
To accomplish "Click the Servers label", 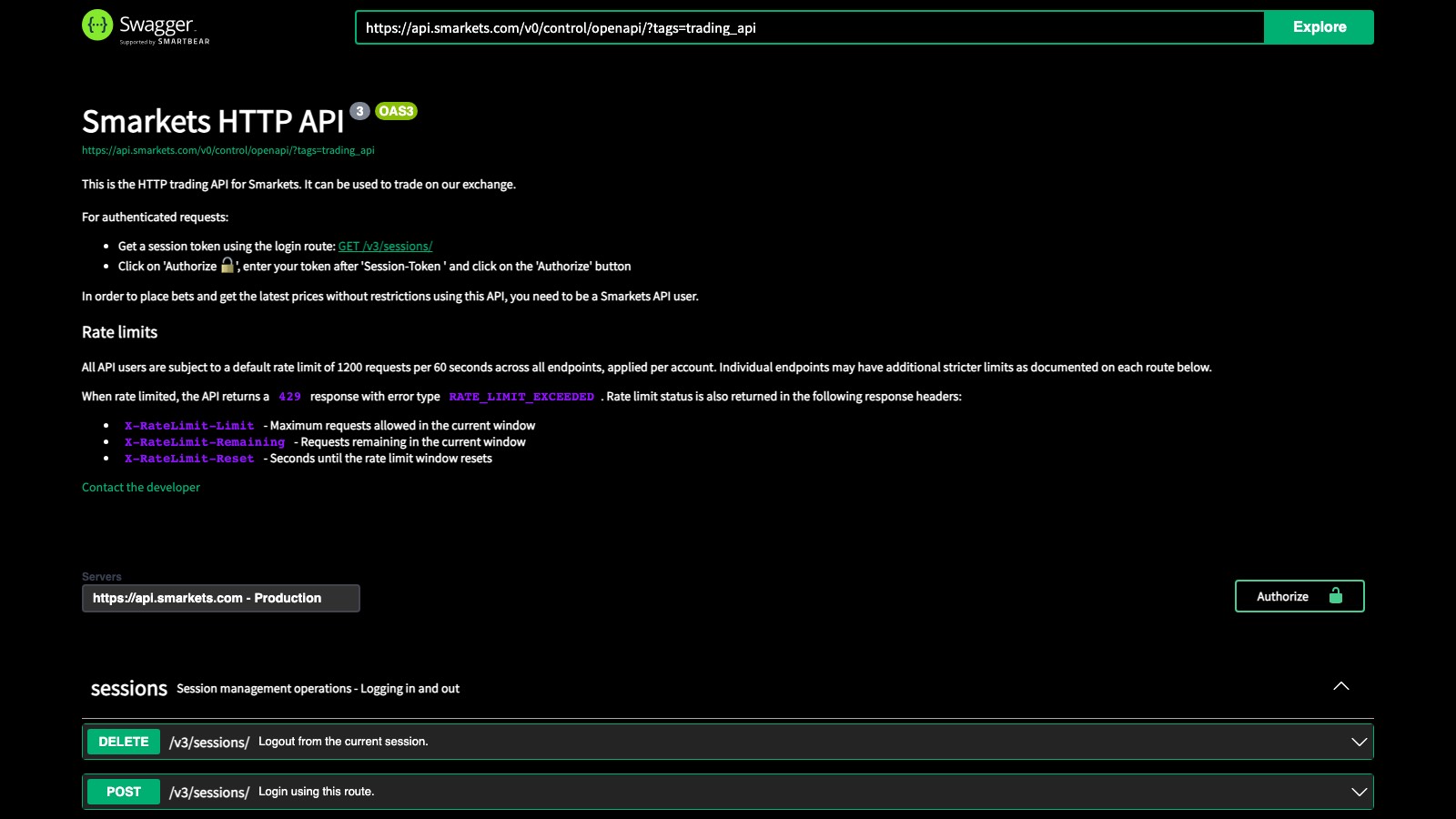I will 101,576.
